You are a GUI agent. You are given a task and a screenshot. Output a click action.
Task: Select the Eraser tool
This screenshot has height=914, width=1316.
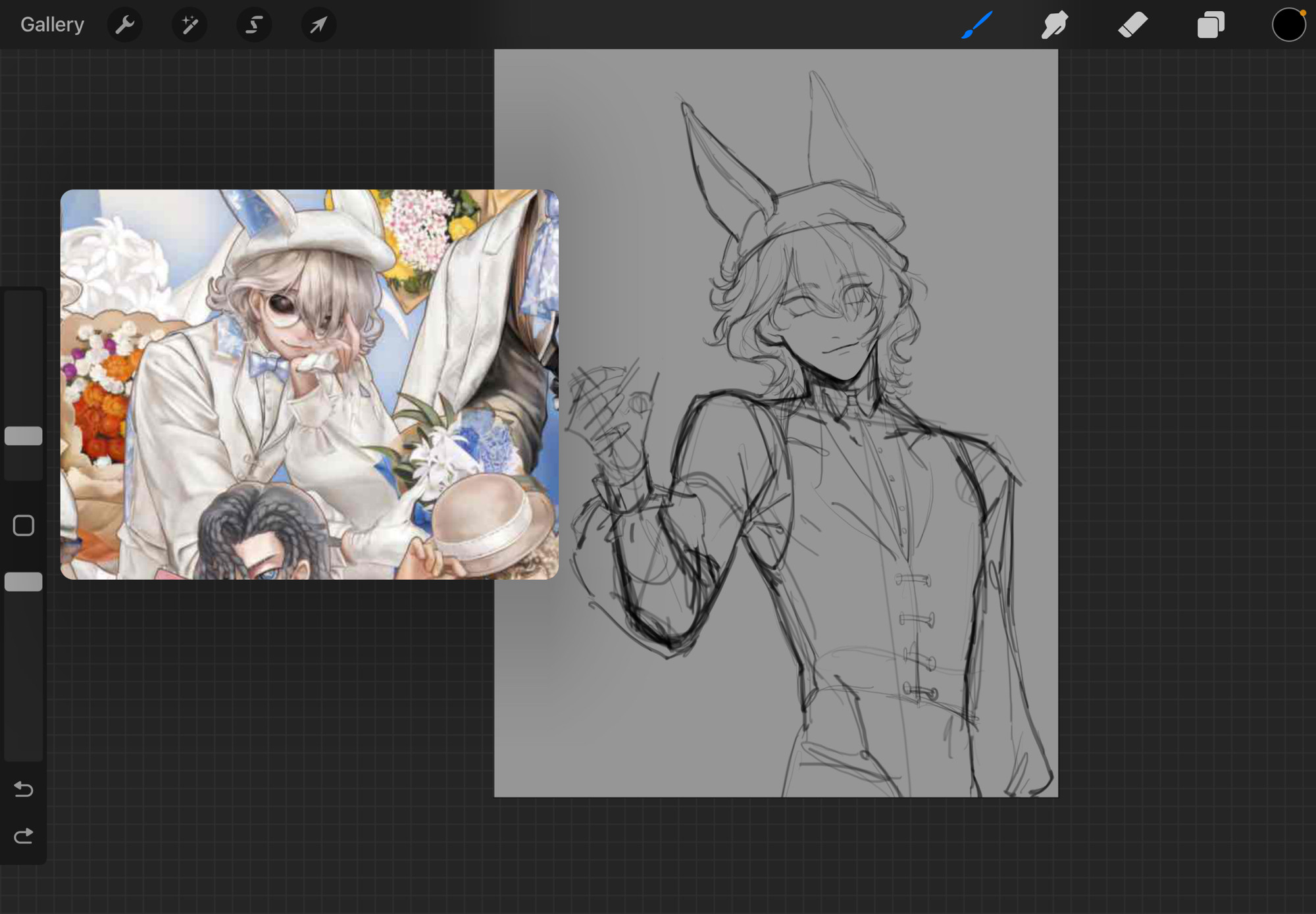coord(1132,25)
